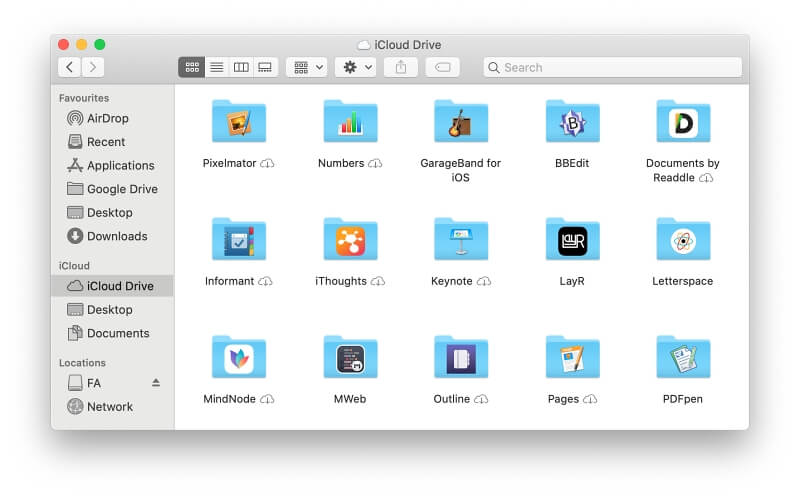Open the Letterspace folder

pos(683,239)
